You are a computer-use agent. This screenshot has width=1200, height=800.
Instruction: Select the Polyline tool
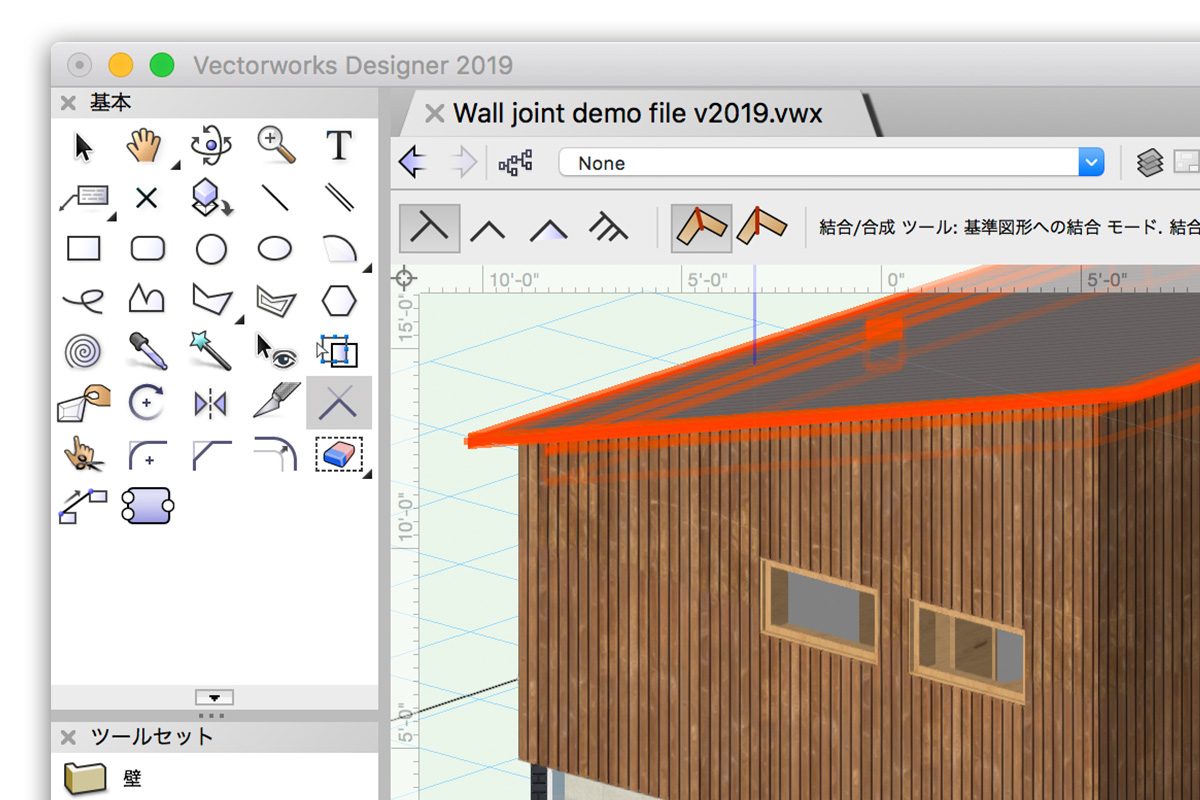pyautogui.click(x=147, y=298)
